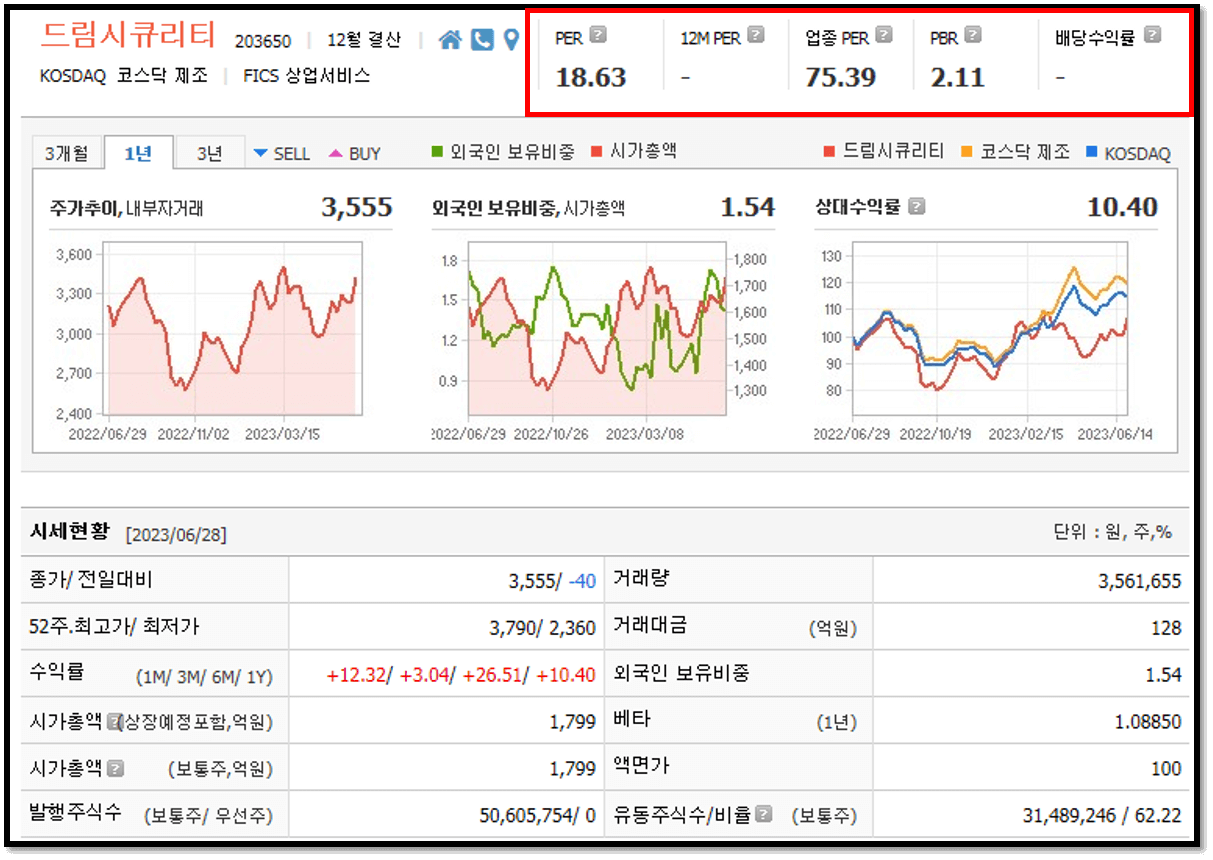Click 베타 value 1.08850
This screenshot has height=860, width=1213.
coord(1148,722)
